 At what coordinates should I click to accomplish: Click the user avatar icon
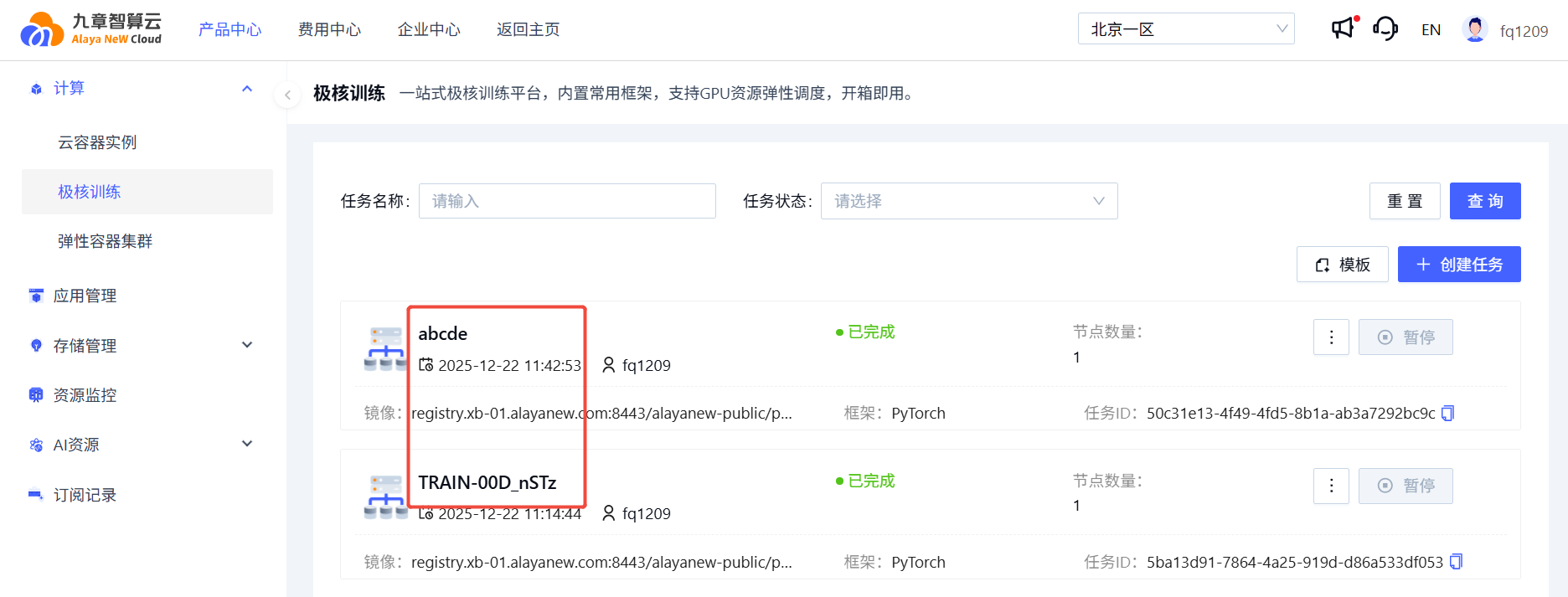(x=1474, y=29)
